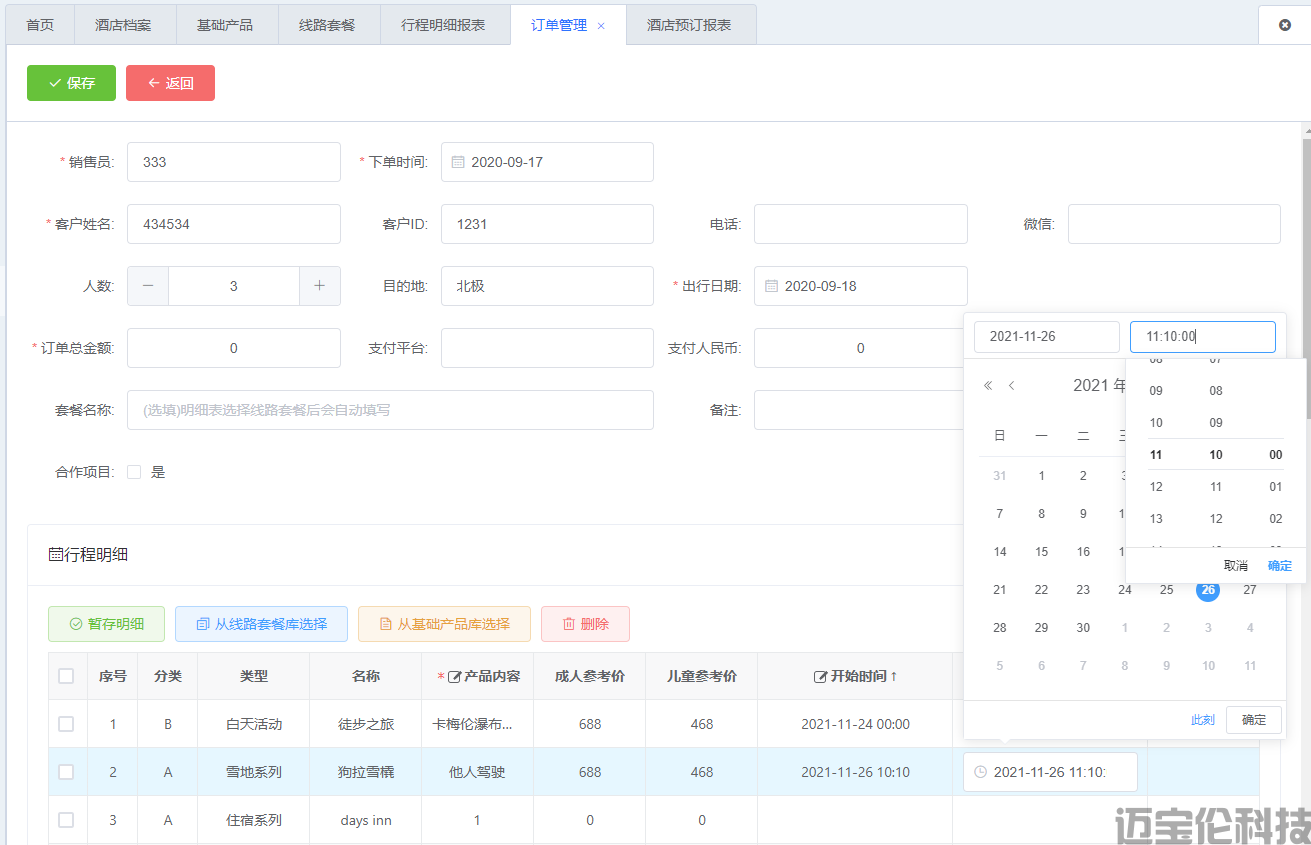The width and height of the screenshot is (1311, 845).
Task: Click the 此刻 link in date picker
Action: (1203, 720)
